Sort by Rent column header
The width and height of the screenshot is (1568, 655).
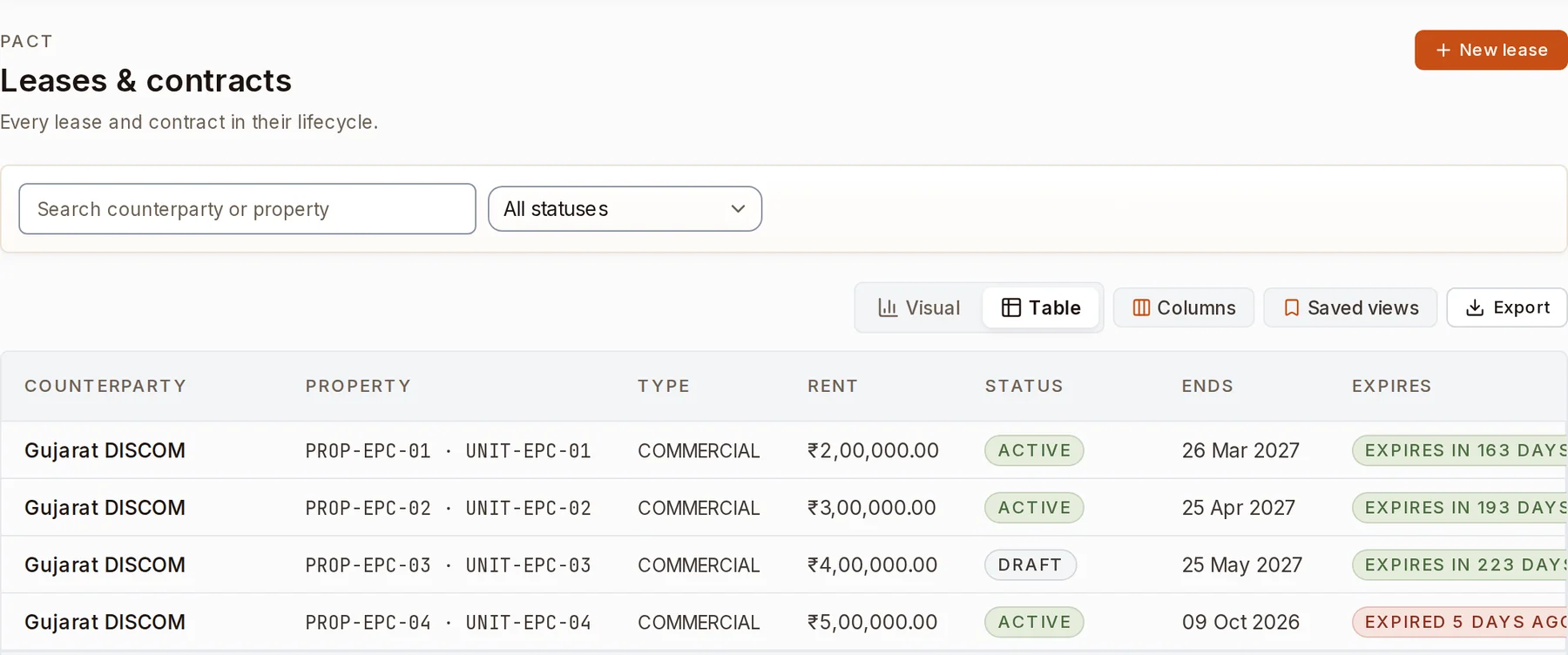tap(833, 386)
